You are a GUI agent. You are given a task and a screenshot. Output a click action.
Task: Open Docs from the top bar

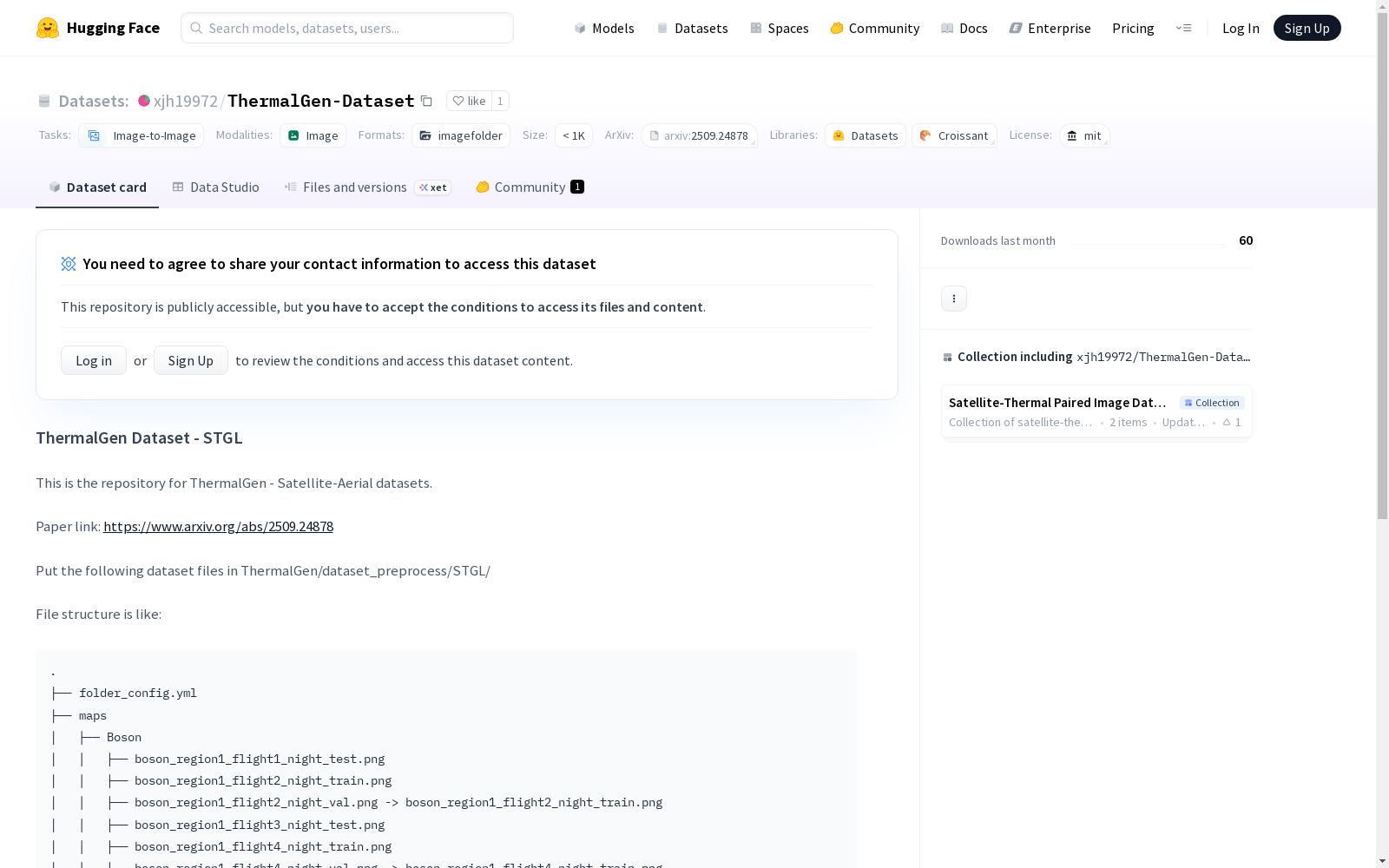pyautogui.click(x=964, y=28)
